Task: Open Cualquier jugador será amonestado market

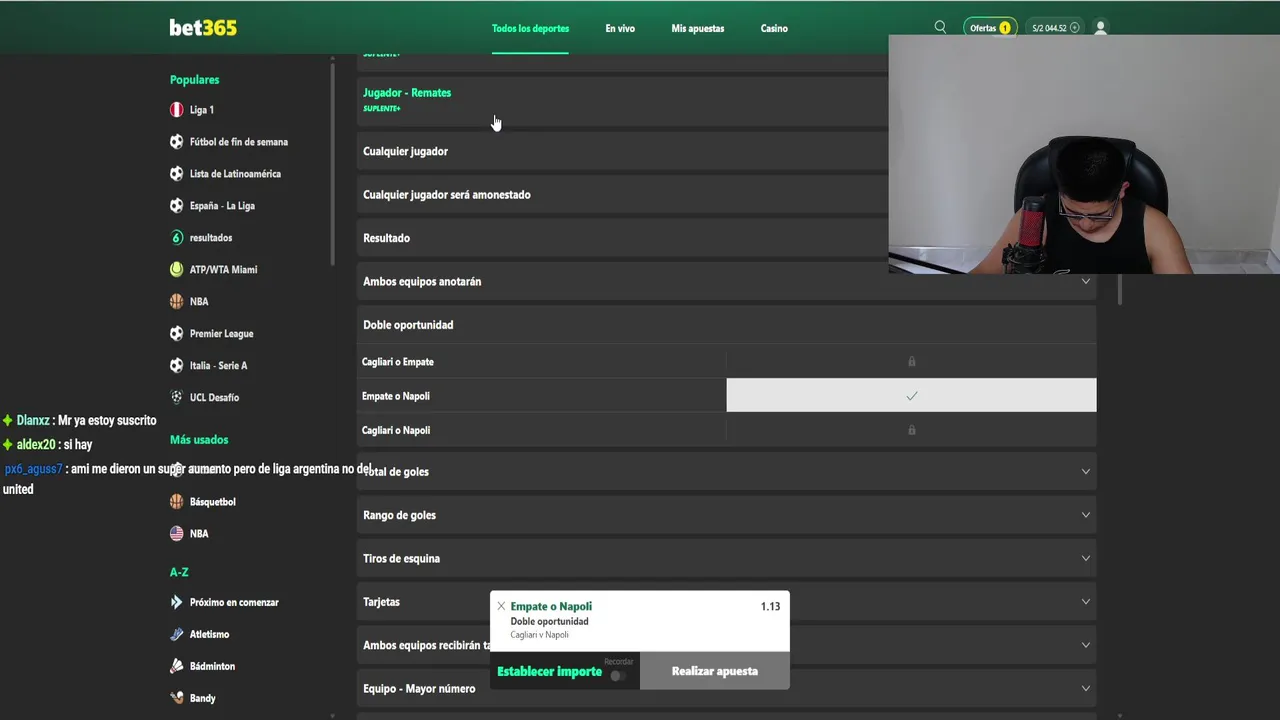Action: point(622,195)
